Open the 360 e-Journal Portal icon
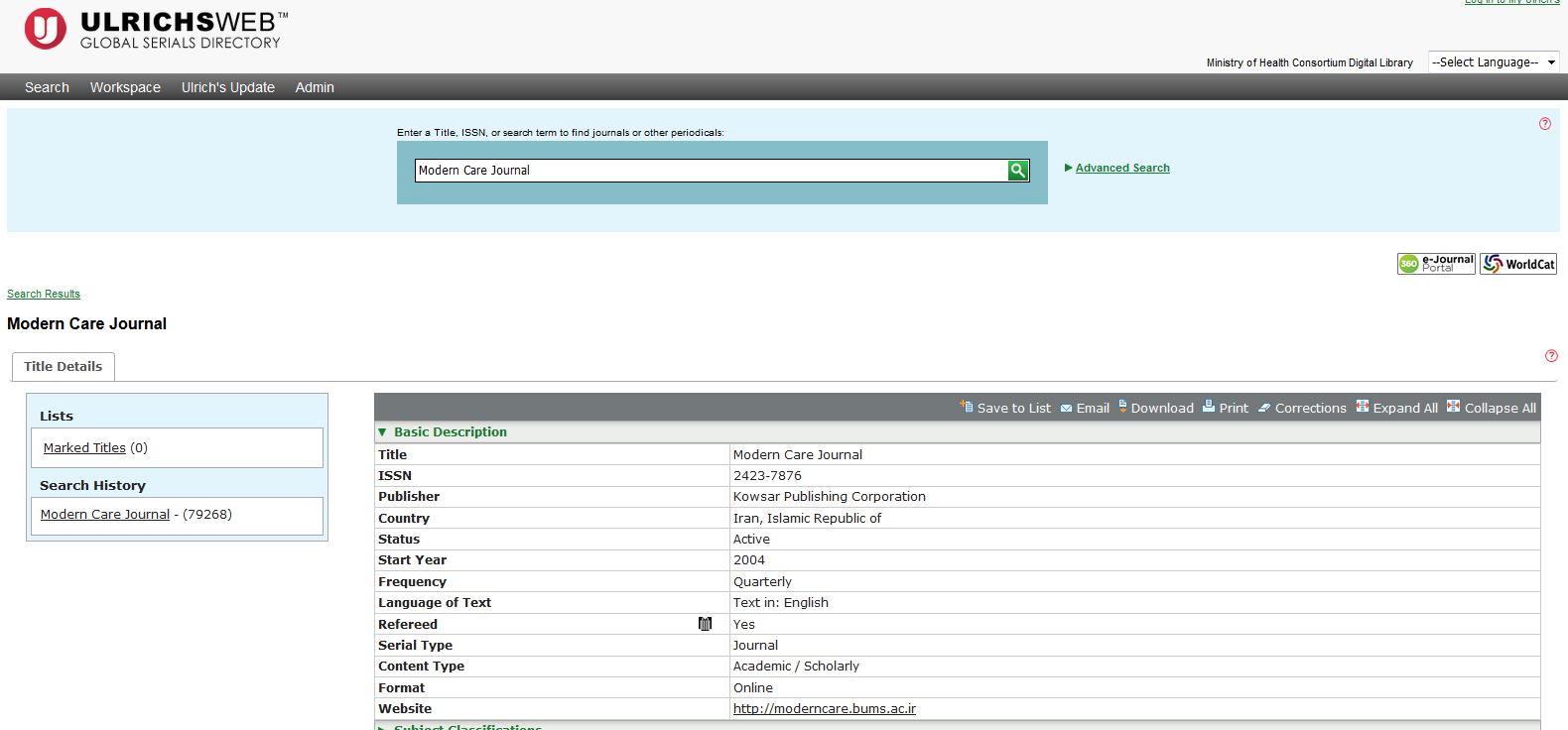Image resolution: width=1568 pixels, height=730 pixels. coord(1436,264)
